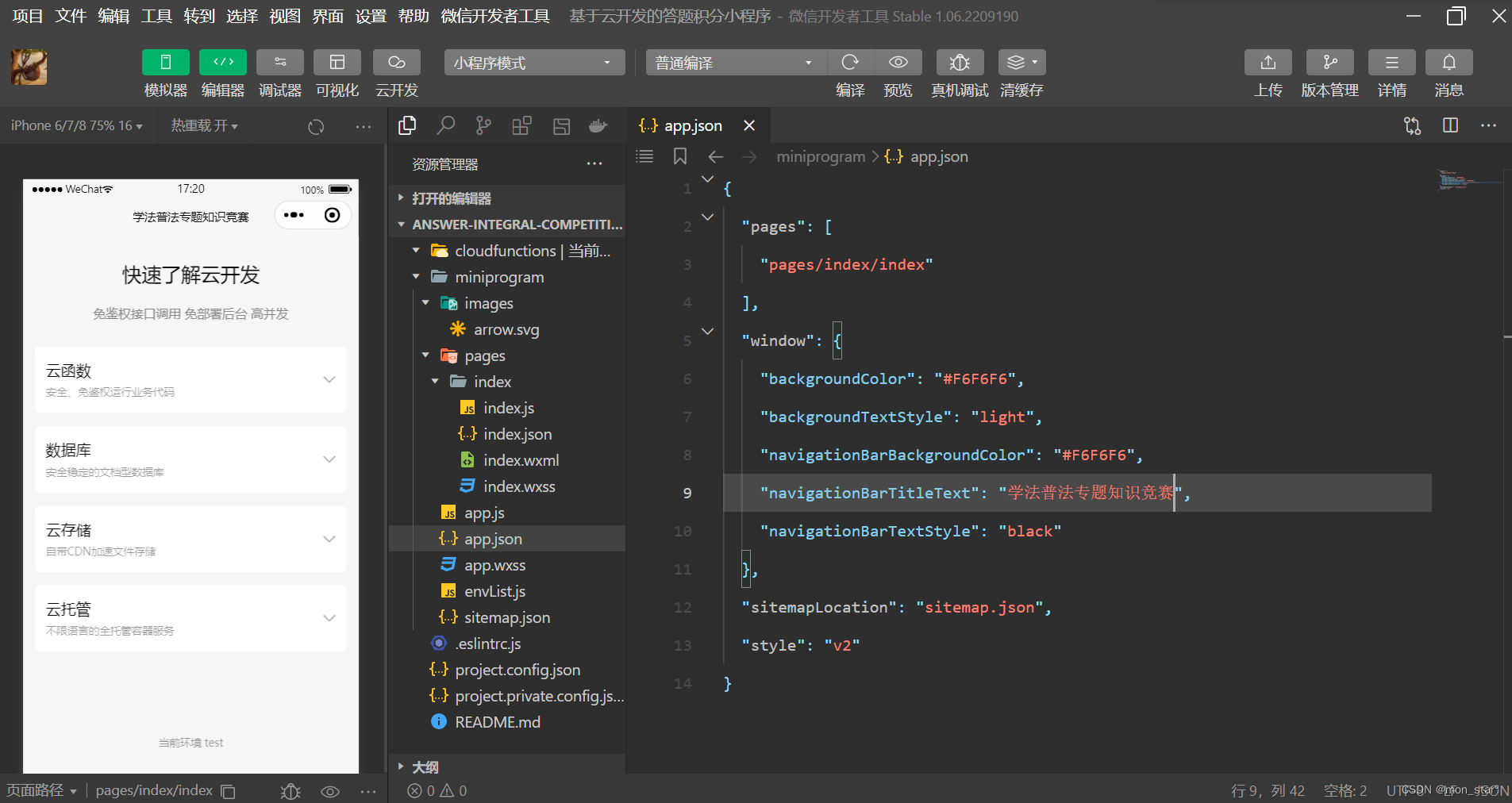This screenshot has width=1512, height=803.
Task: Open the 工具 menu
Action: pyautogui.click(x=156, y=16)
